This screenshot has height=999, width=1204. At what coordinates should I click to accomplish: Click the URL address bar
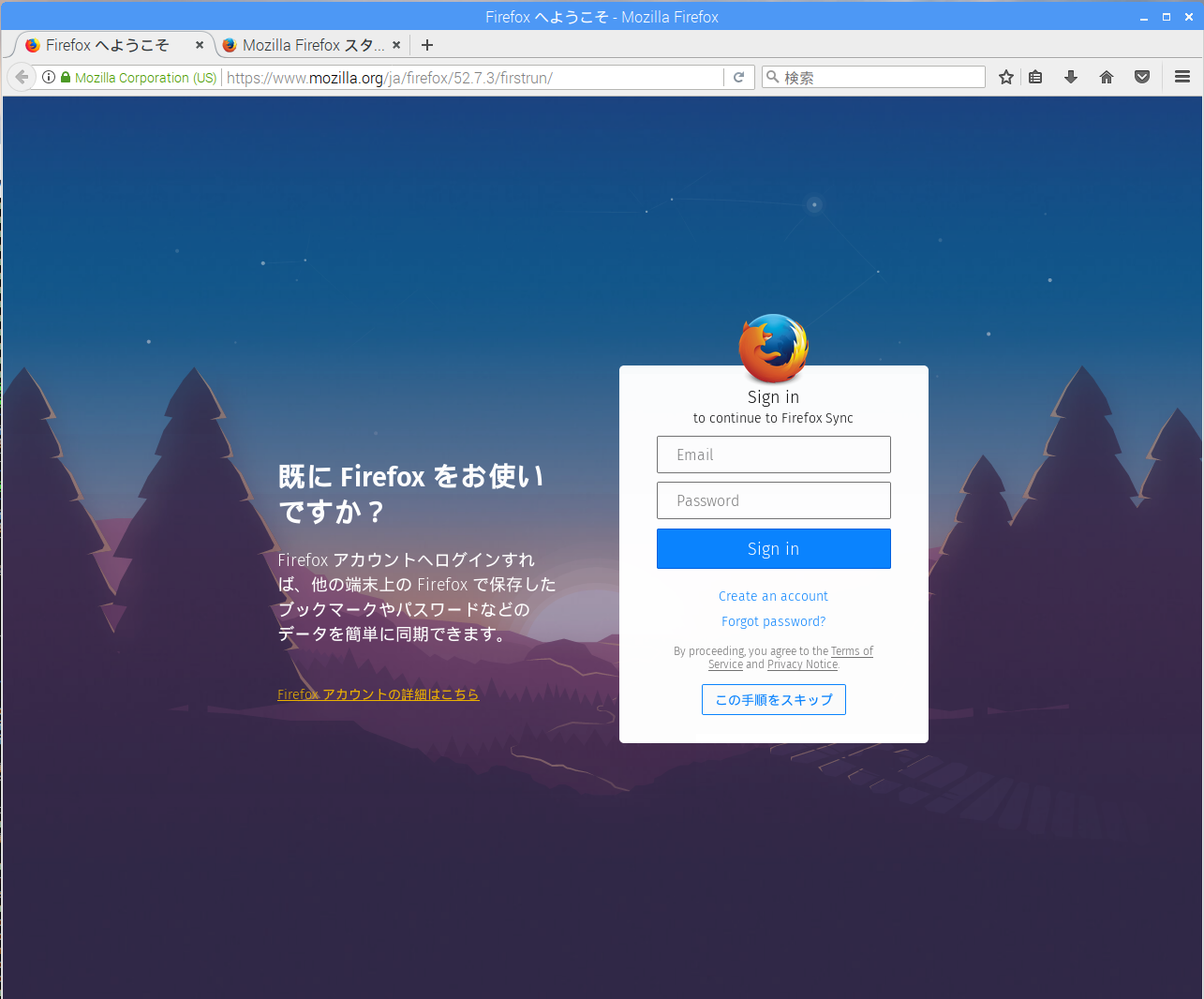(473, 78)
